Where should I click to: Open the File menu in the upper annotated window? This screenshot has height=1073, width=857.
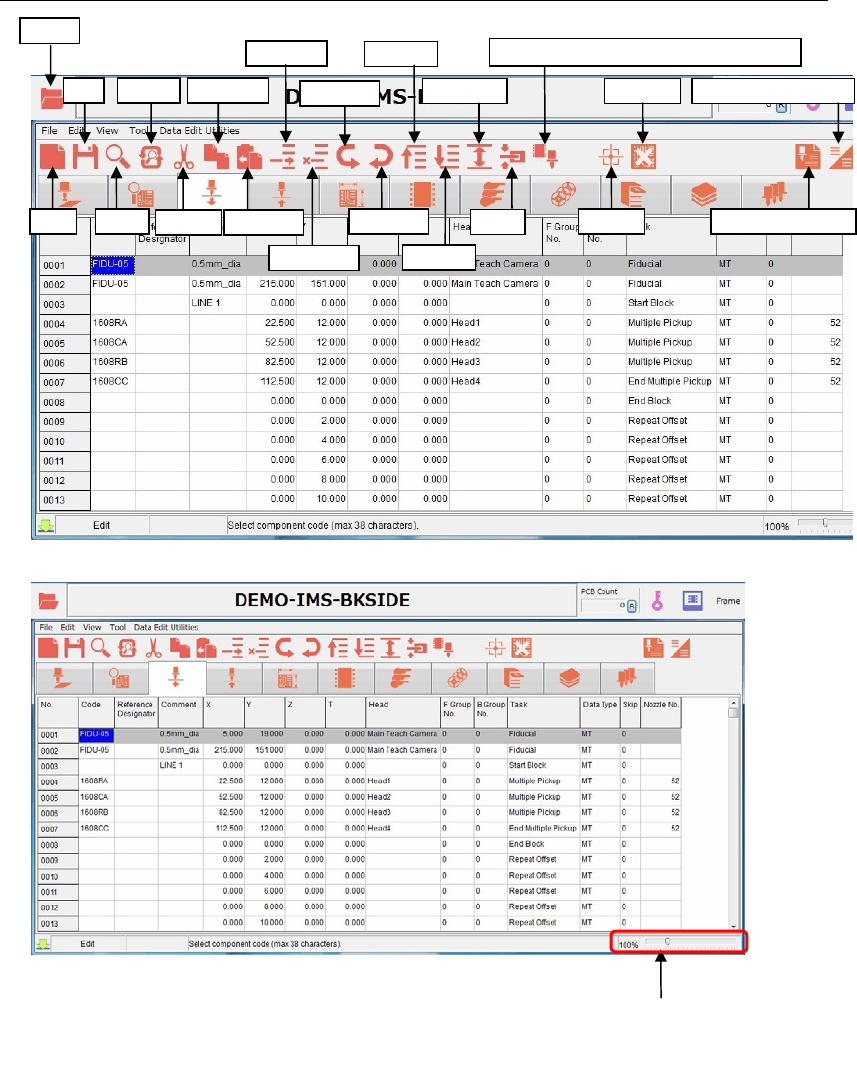click(x=49, y=130)
